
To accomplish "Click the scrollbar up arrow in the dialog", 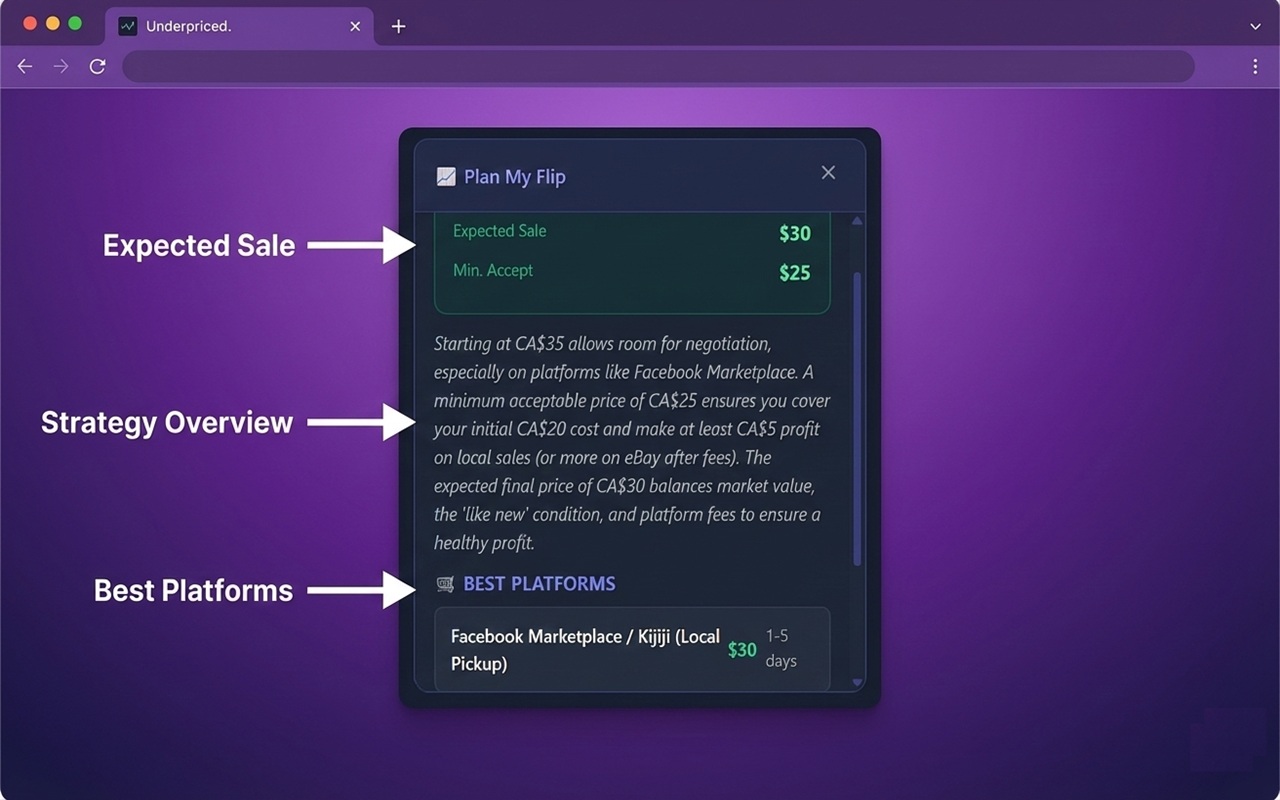I will [857, 219].
